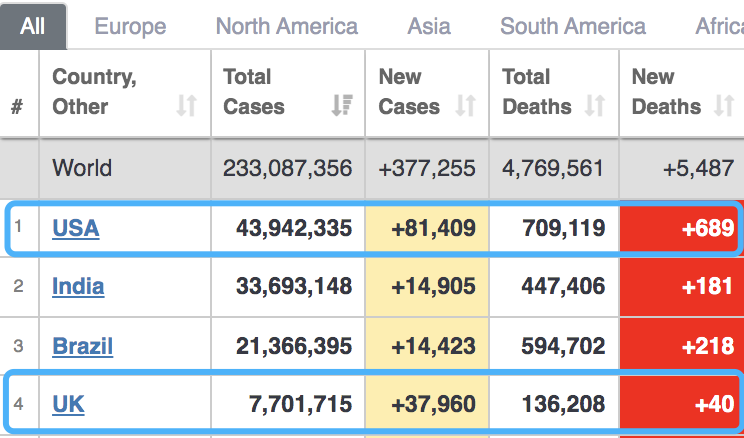The width and height of the screenshot is (744, 438).
Task: Click World total cases cell
Action: click(286, 168)
